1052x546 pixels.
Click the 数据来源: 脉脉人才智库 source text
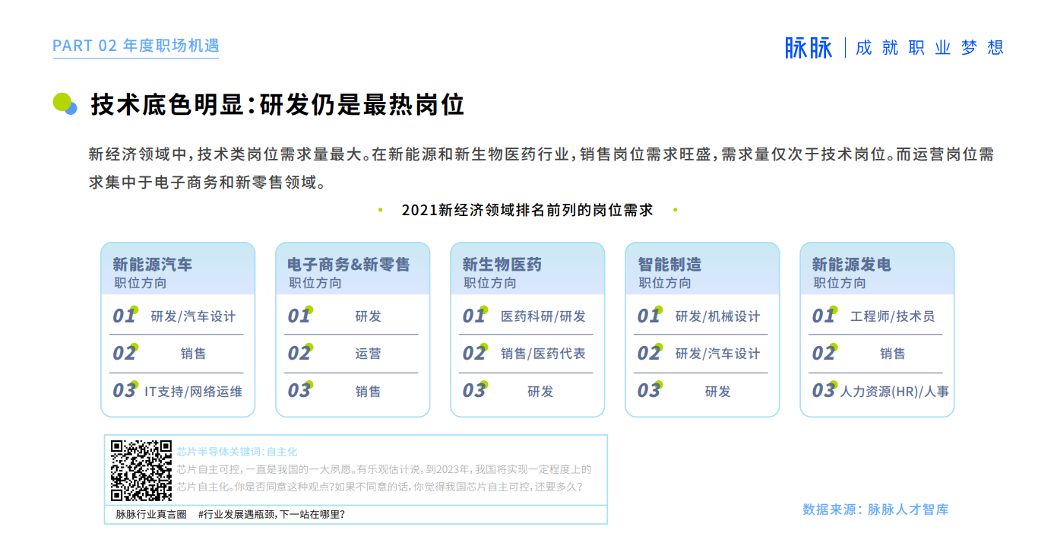pos(875,509)
